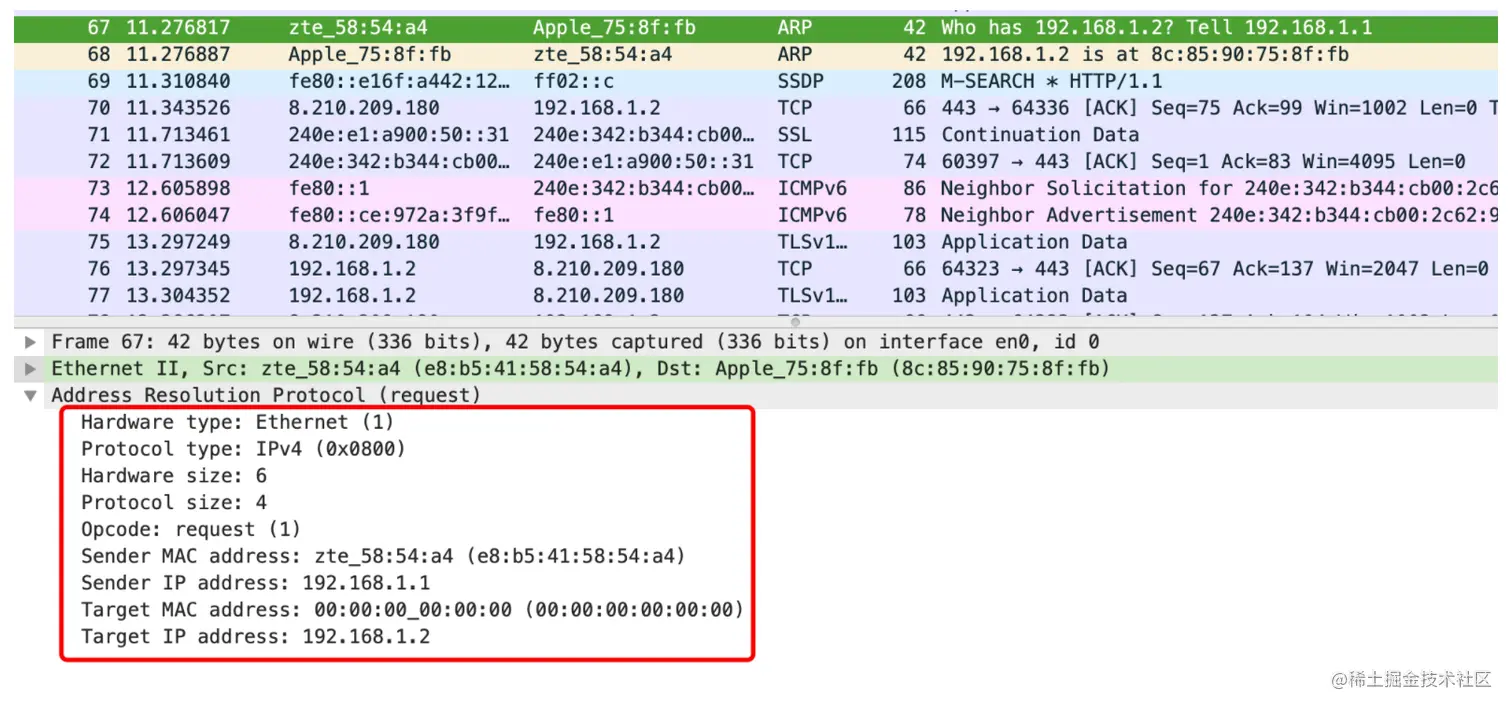This screenshot has height=710, width=1512.
Task: Click source zte_58:54:a4 in packet 67
Action: pyautogui.click(x=357, y=28)
